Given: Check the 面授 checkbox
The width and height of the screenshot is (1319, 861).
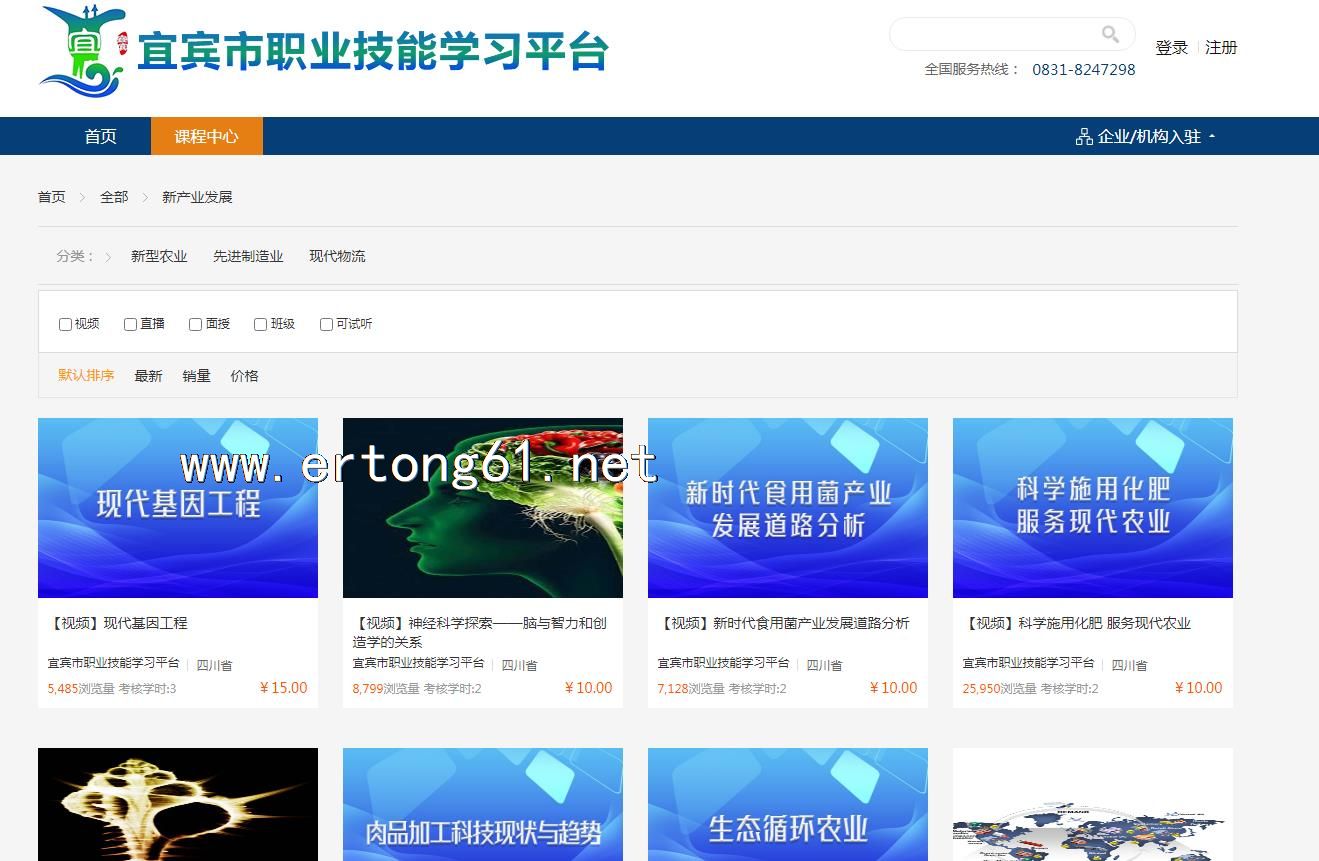Looking at the screenshot, I should pyautogui.click(x=195, y=324).
